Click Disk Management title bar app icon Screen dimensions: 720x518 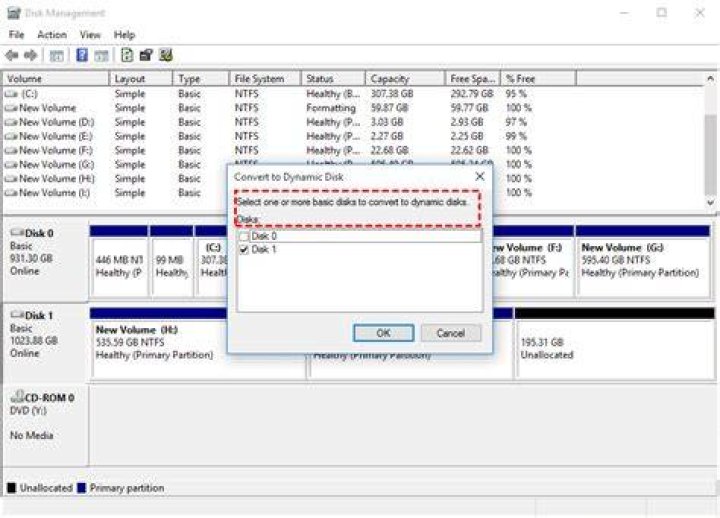14,13
